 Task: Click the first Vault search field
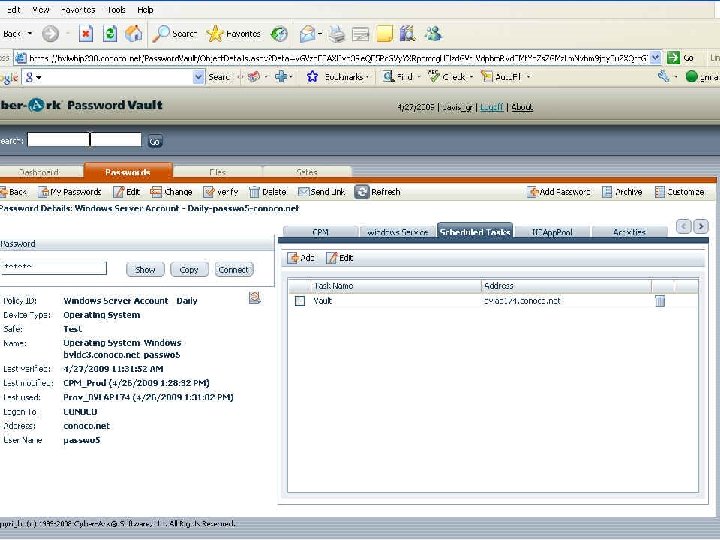58,139
